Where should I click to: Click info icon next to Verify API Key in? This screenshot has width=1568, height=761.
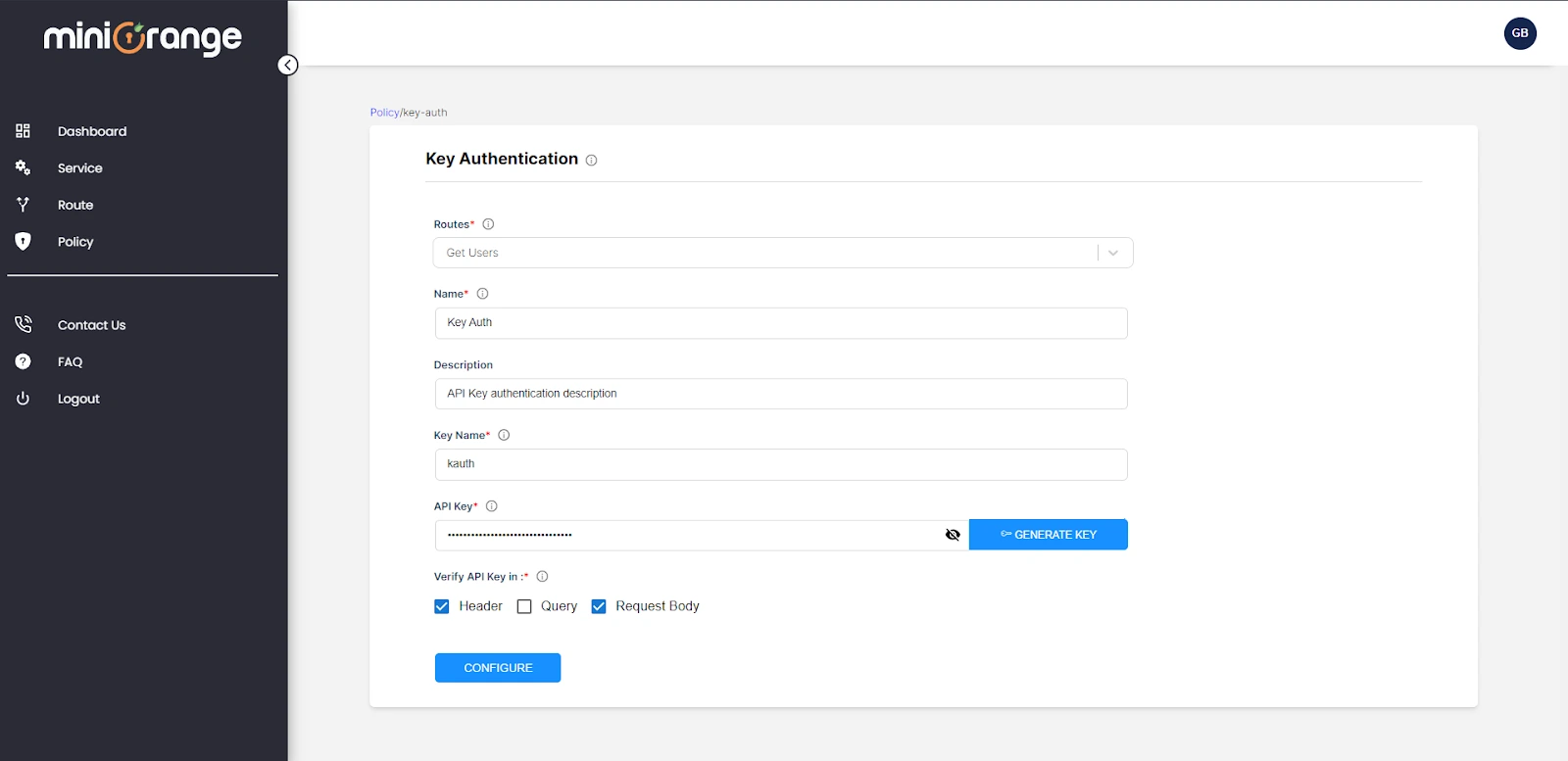coord(542,577)
